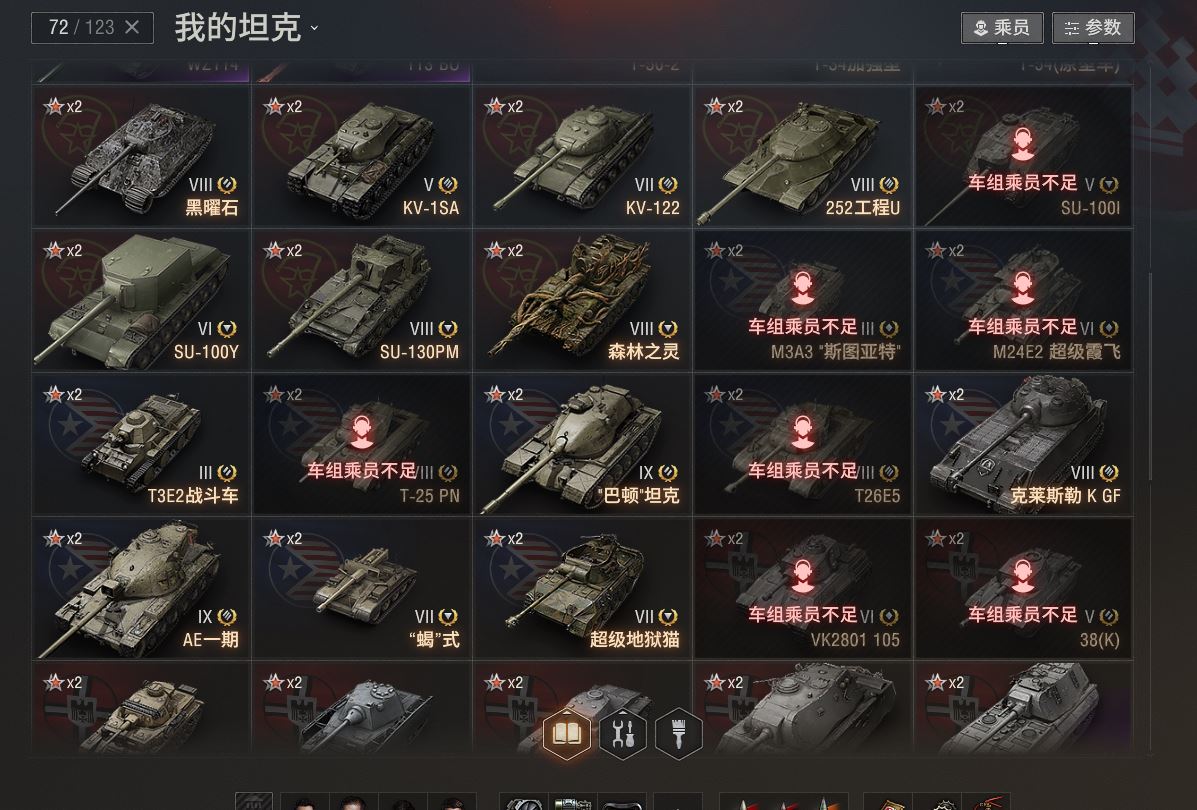Click the class badge next to KV-1SA
This screenshot has width=1197, height=810.
[x=448, y=185]
